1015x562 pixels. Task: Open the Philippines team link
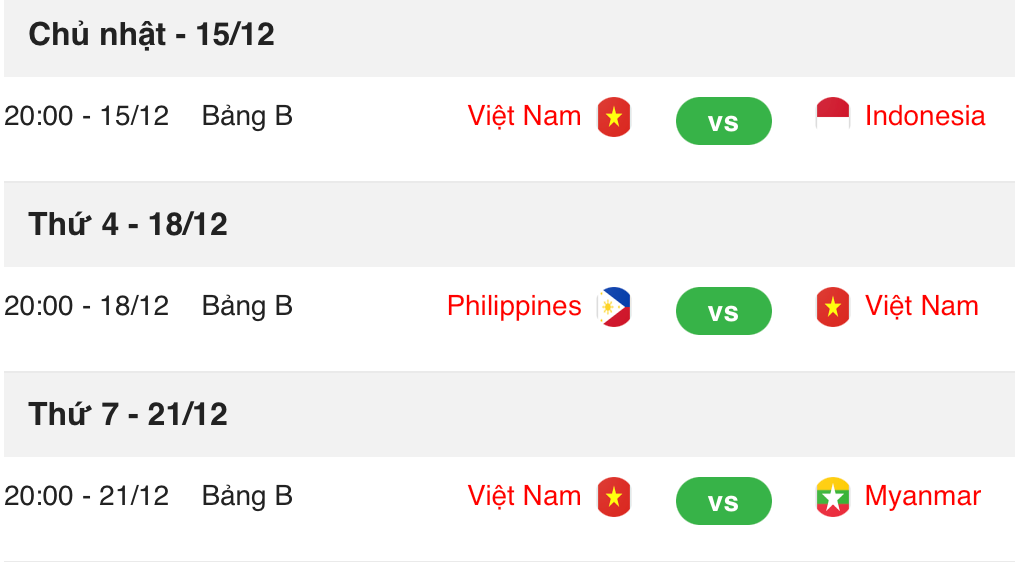514,306
